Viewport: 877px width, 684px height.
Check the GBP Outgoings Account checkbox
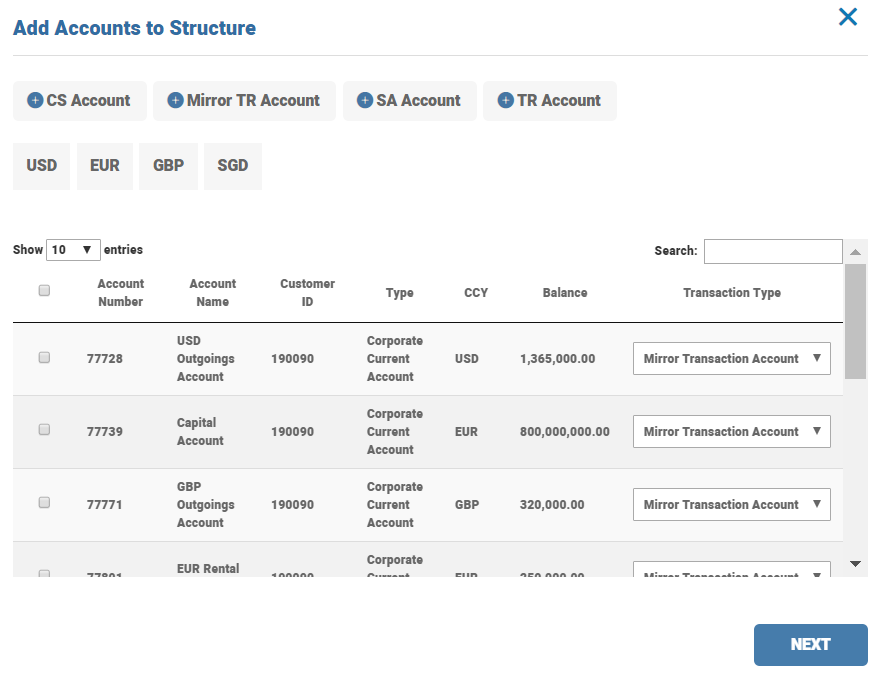click(x=44, y=503)
